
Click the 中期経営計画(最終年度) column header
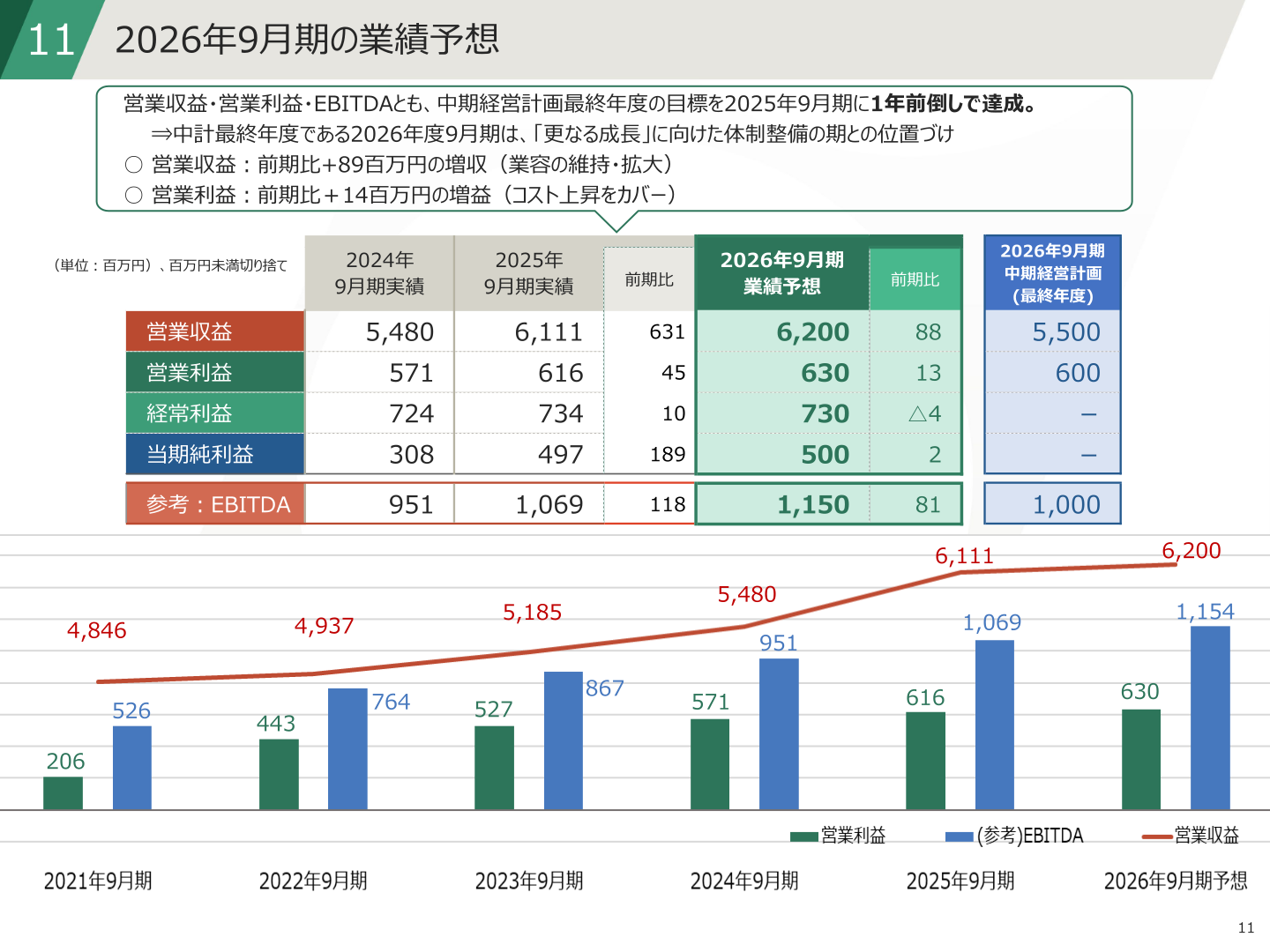tap(1052, 273)
